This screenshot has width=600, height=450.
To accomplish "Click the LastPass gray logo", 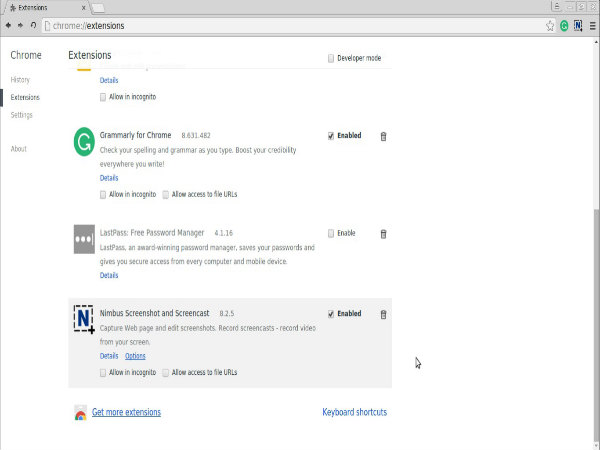I will (84, 239).
